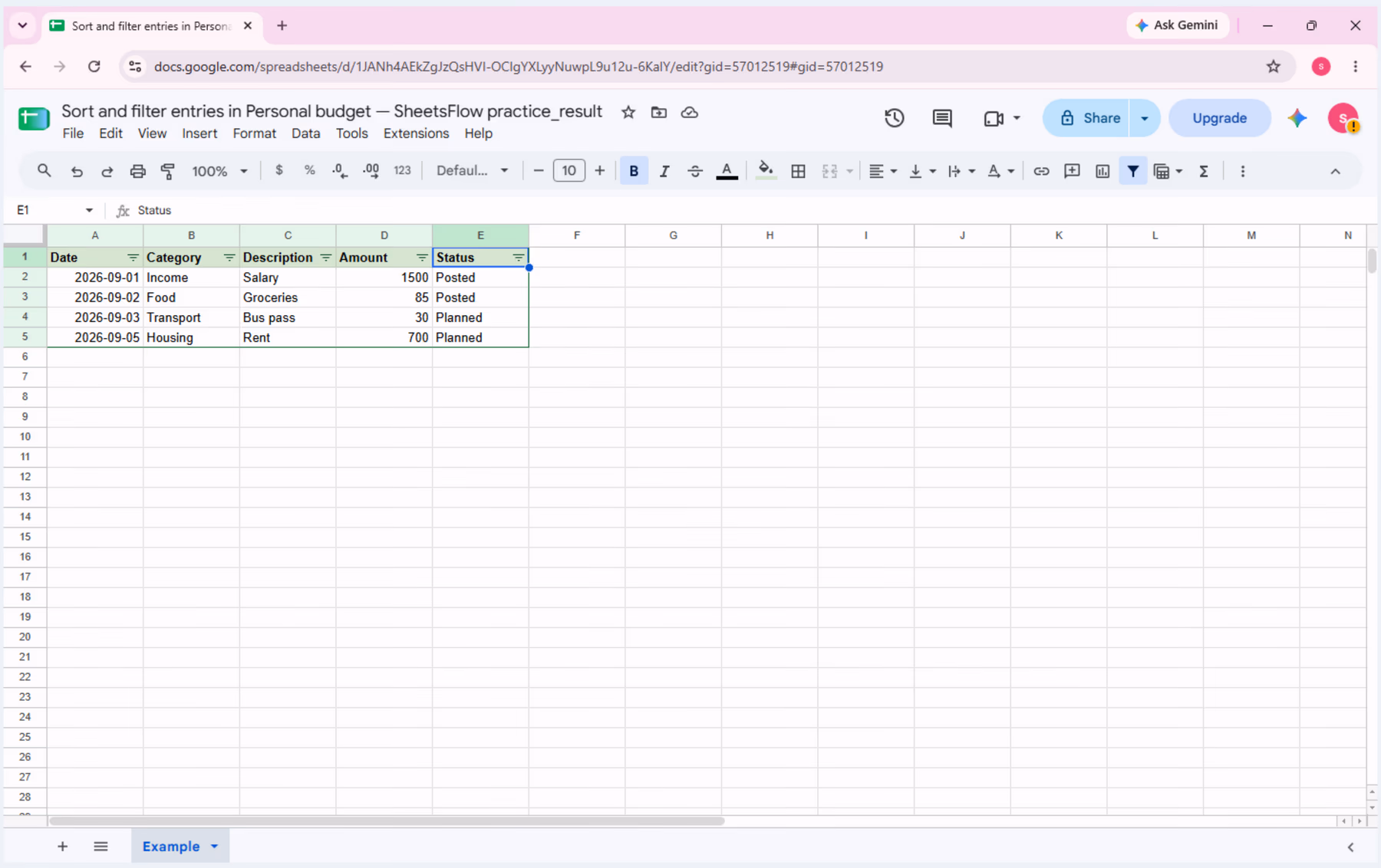Click the Share button
The image size is (1381, 868).
tap(1086, 118)
